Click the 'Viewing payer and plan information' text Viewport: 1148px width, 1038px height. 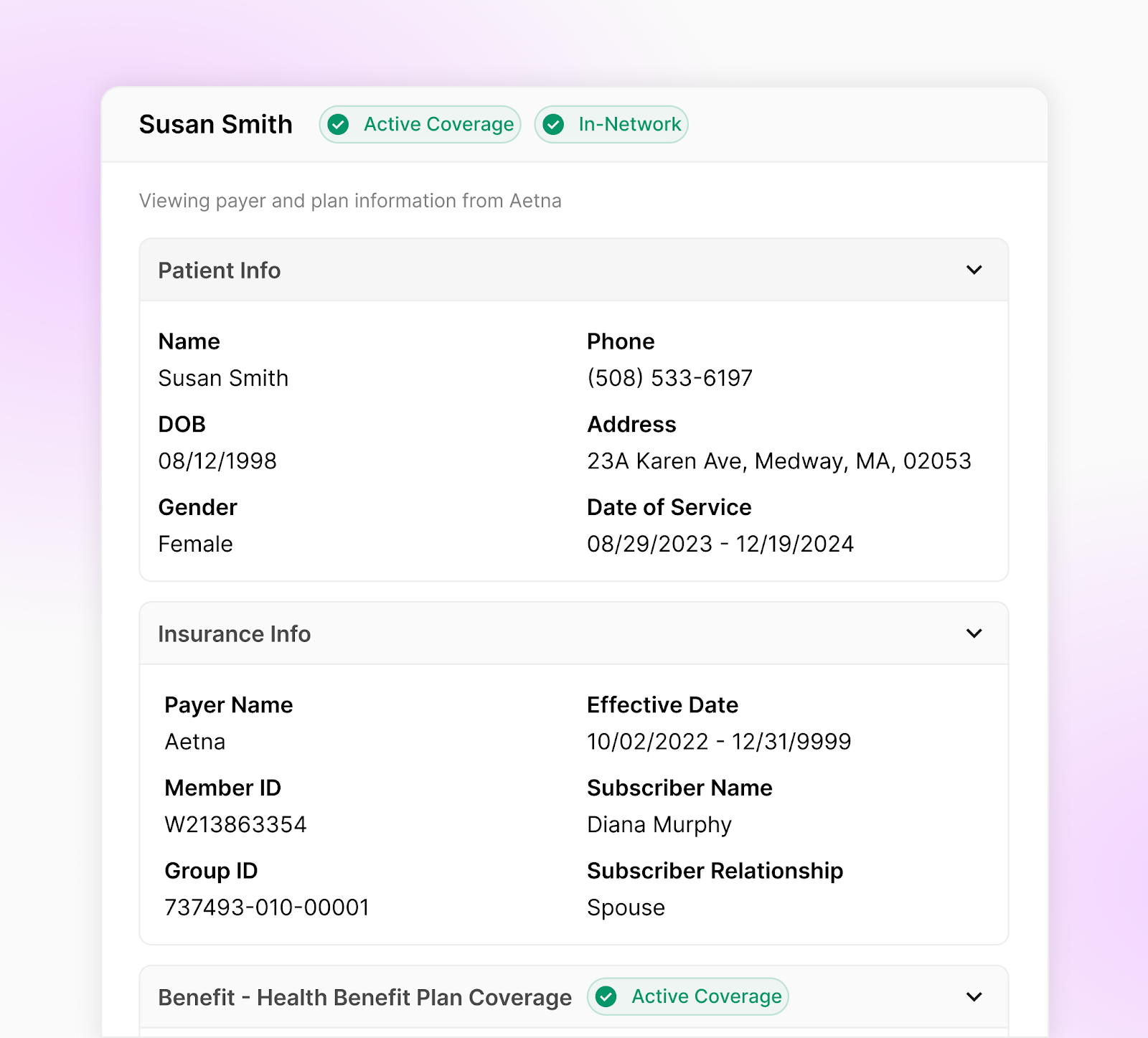click(350, 201)
